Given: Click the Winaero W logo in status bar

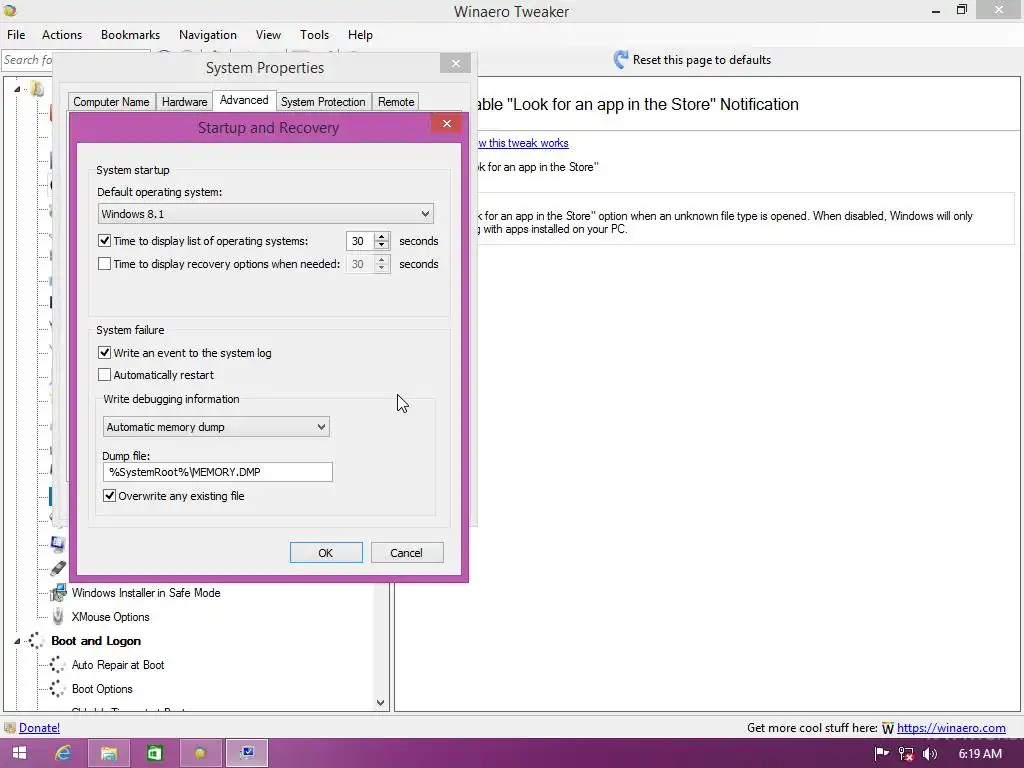Looking at the screenshot, I should click(x=888, y=728).
